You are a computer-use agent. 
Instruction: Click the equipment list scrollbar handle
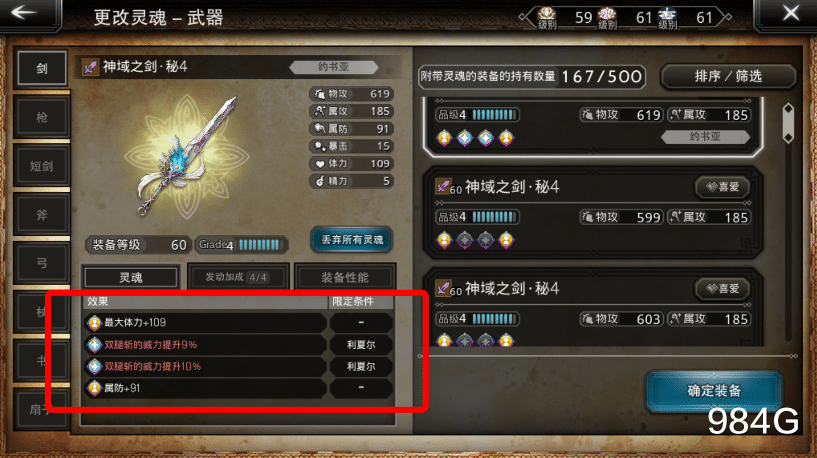coord(788,123)
